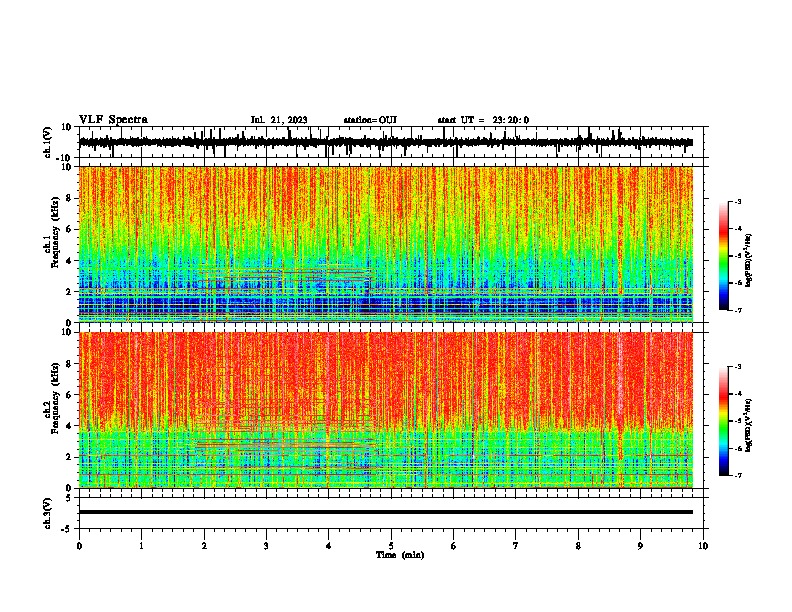The width and height of the screenshot is (792, 612).
Task: Click the "4" kHz tick on ch.1 spectrogram axis
Action: (x=70, y=261)
